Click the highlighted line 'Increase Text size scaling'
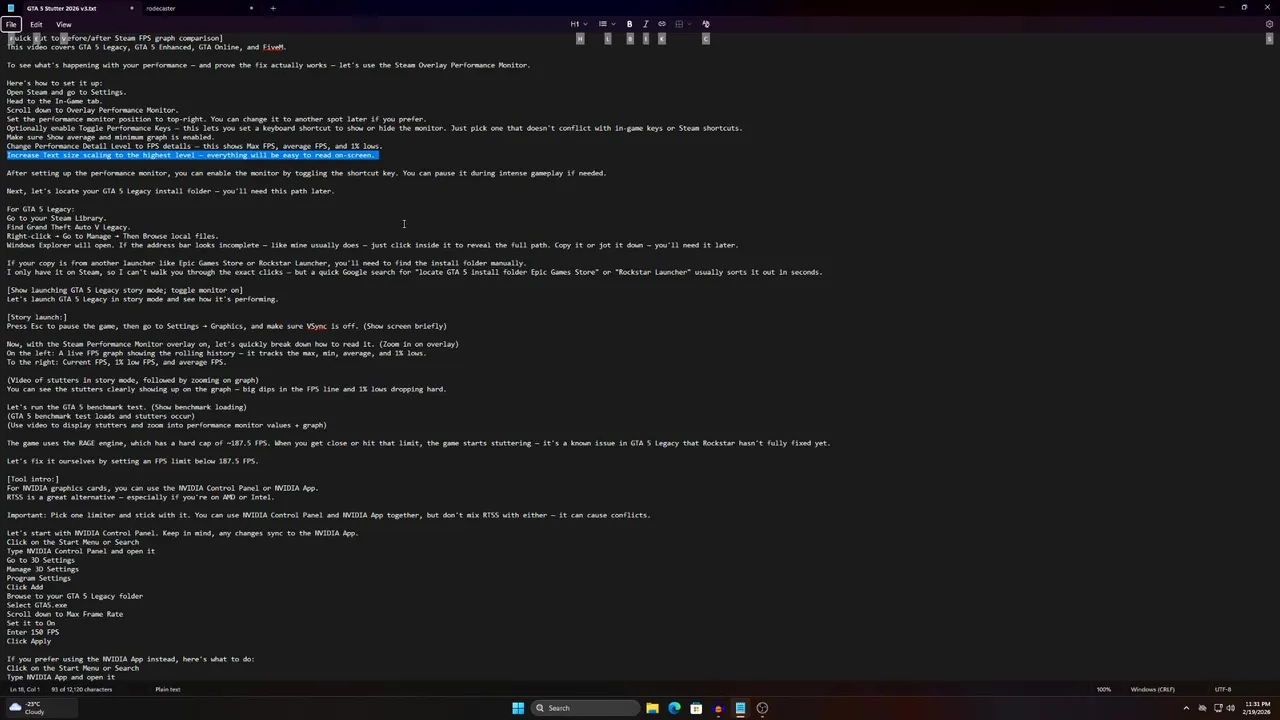This screenshot has height=720, width=1280. click(192, 155)
